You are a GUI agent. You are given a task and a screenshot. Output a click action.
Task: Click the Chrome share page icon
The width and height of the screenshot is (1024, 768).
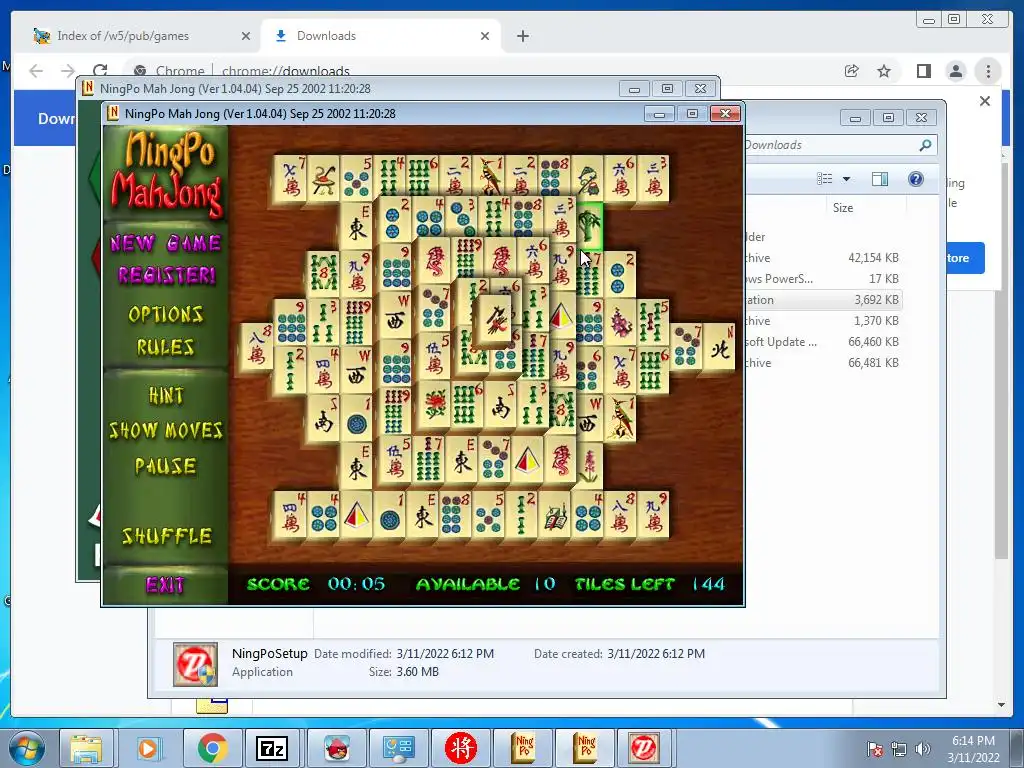852,71
